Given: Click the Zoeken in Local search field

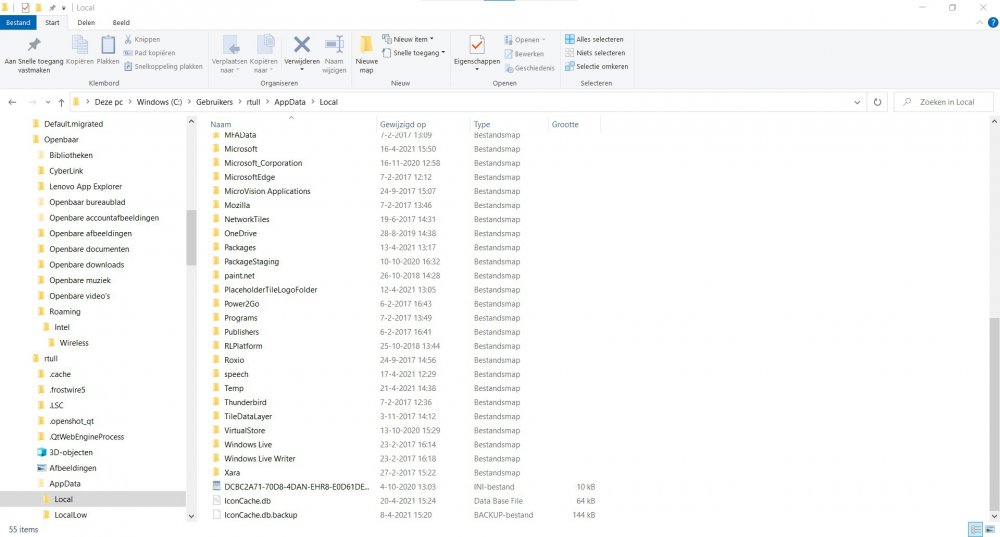Looking at the screenshot, I should (945, 102).
